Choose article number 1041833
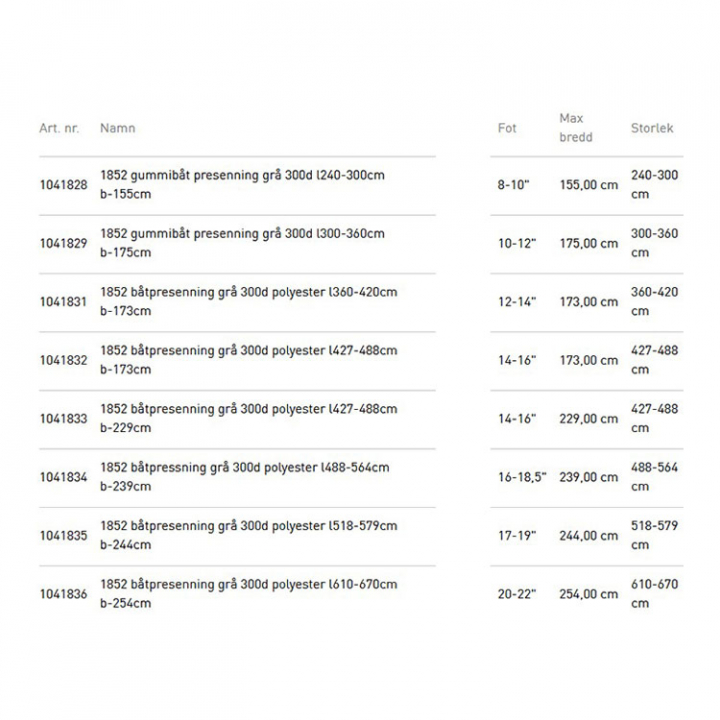The height and width of the screenshot is (720, 720). pos(63,419)
